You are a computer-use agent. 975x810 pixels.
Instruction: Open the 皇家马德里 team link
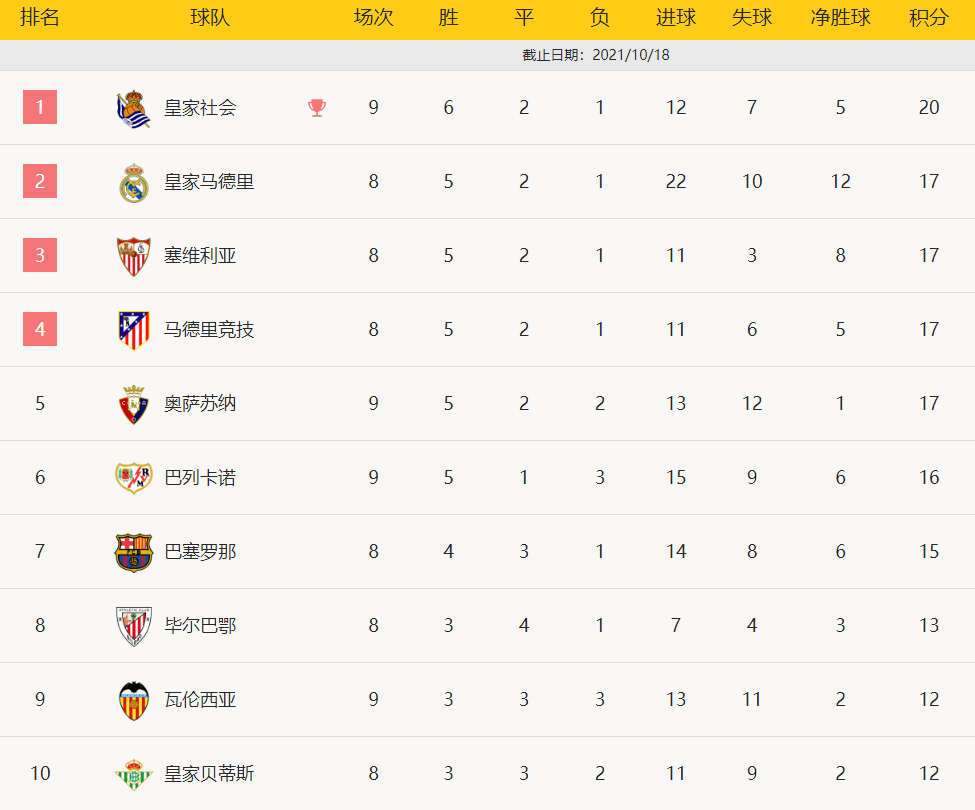click(209, 182)
